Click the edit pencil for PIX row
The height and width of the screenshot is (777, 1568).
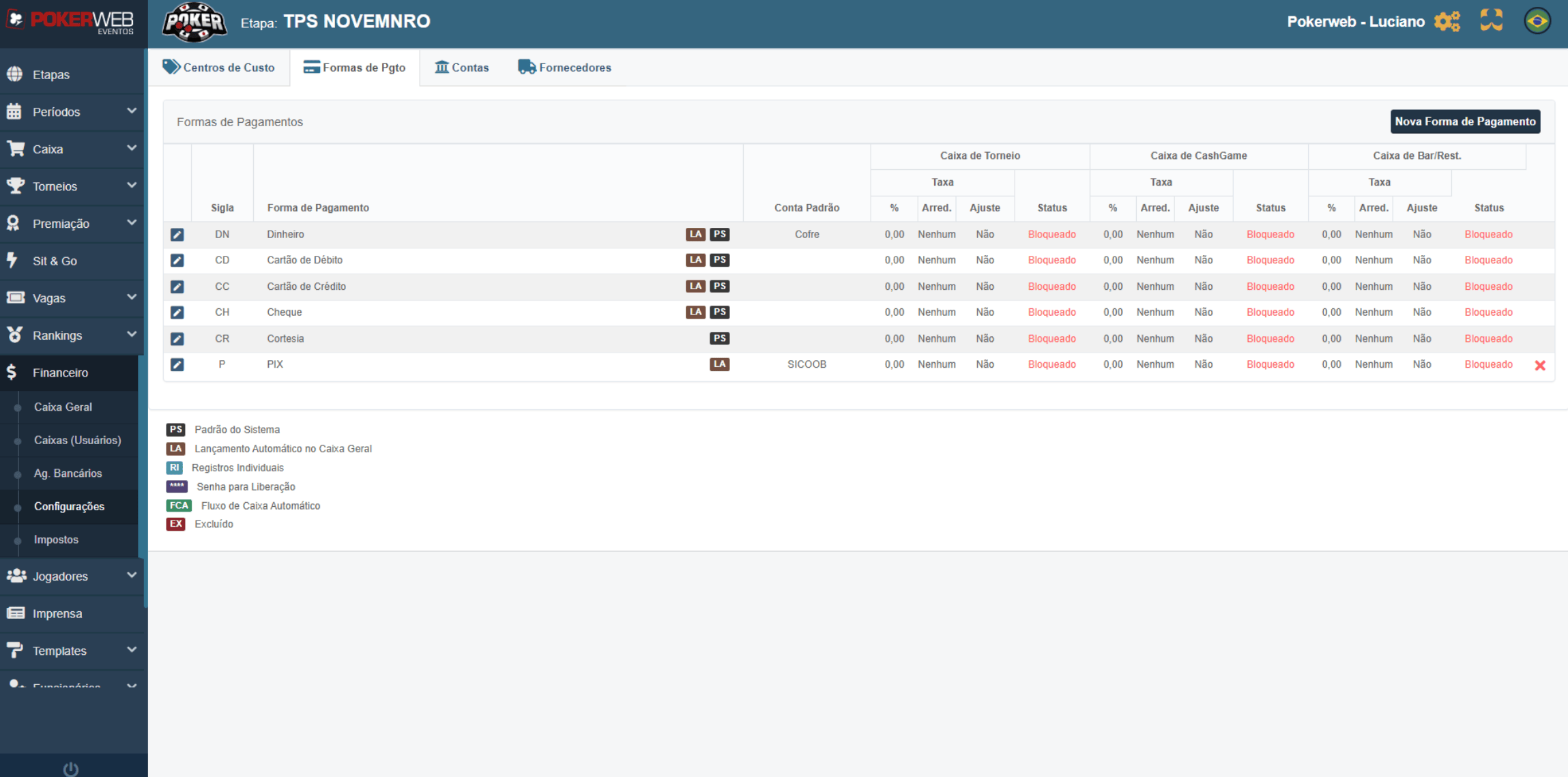point(177,365)
